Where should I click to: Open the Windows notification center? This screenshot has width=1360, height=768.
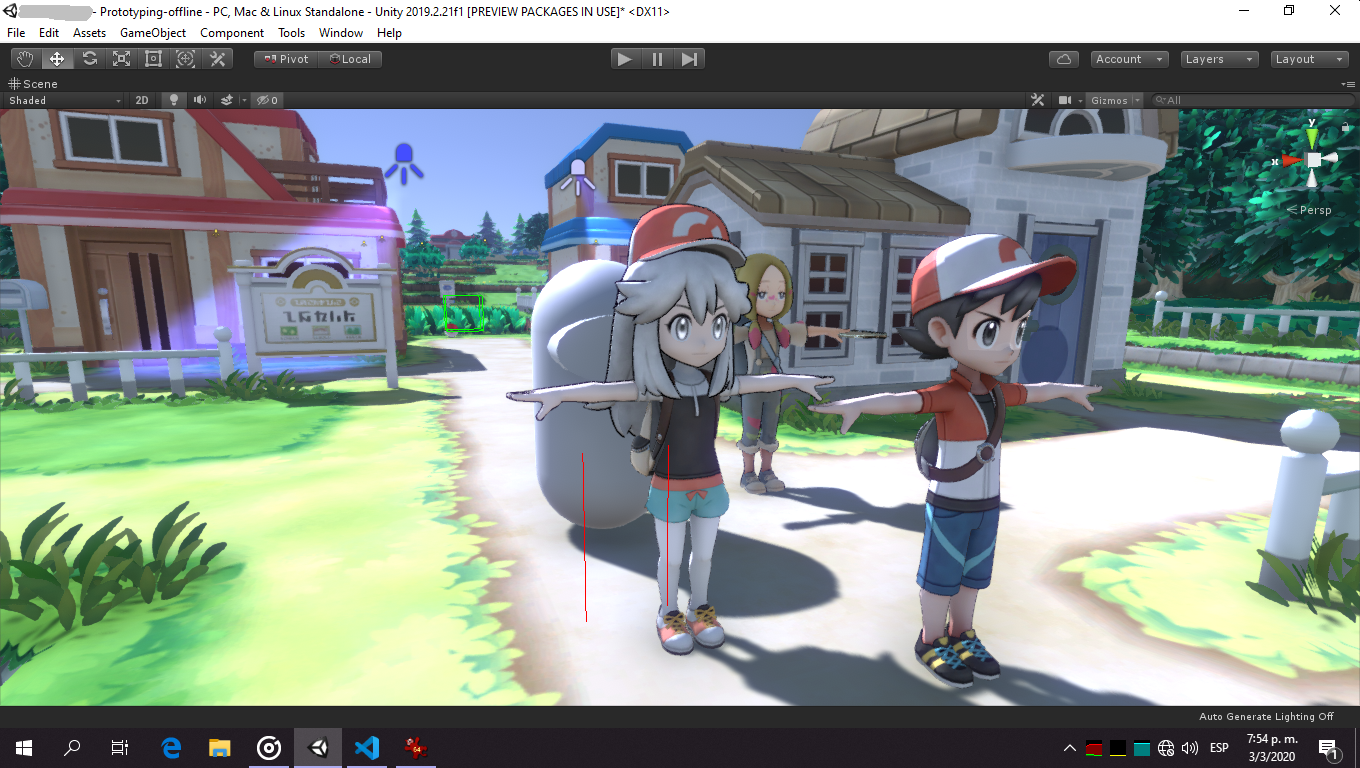point(1329,748)
